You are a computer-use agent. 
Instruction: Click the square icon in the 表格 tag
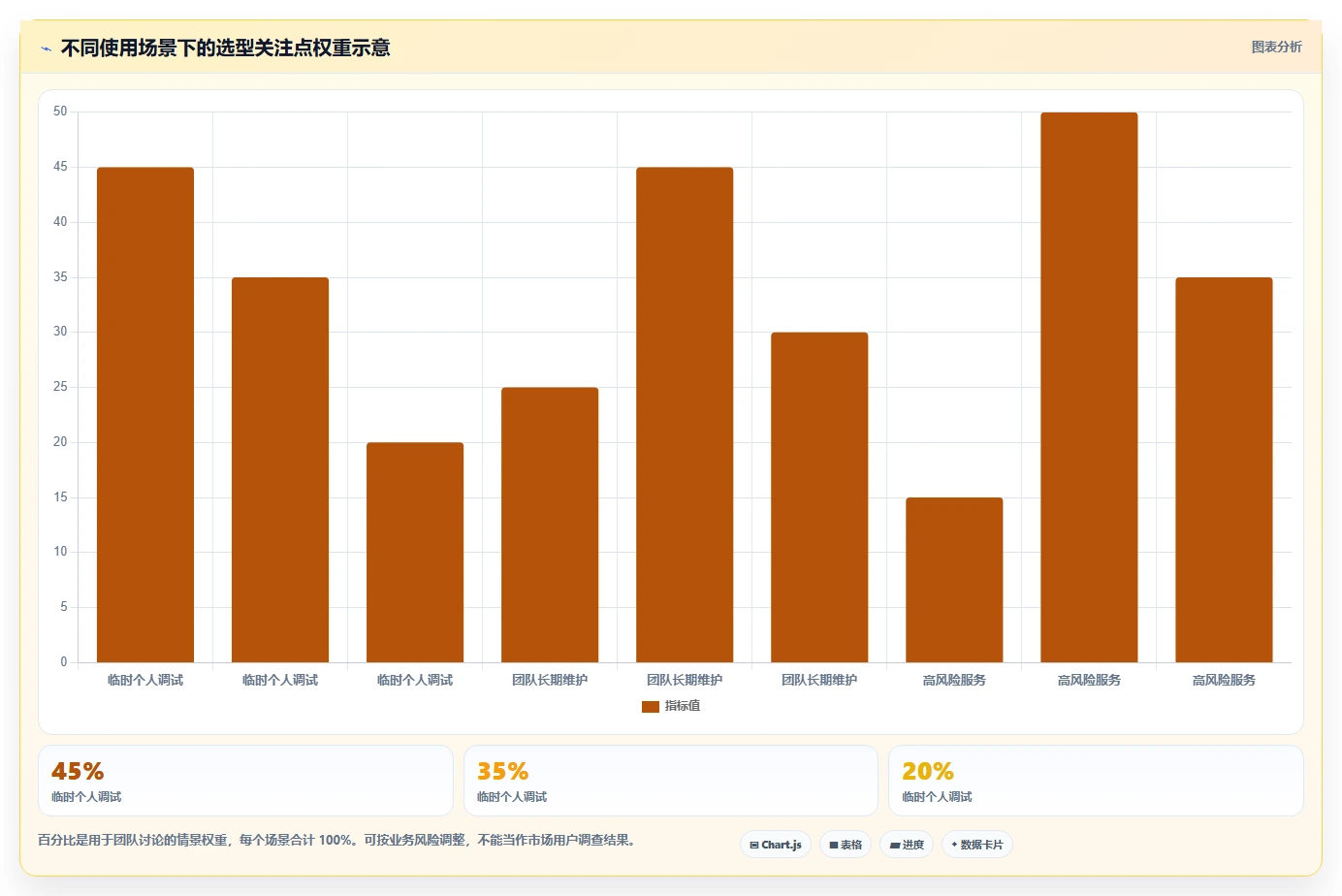point(834,846)
